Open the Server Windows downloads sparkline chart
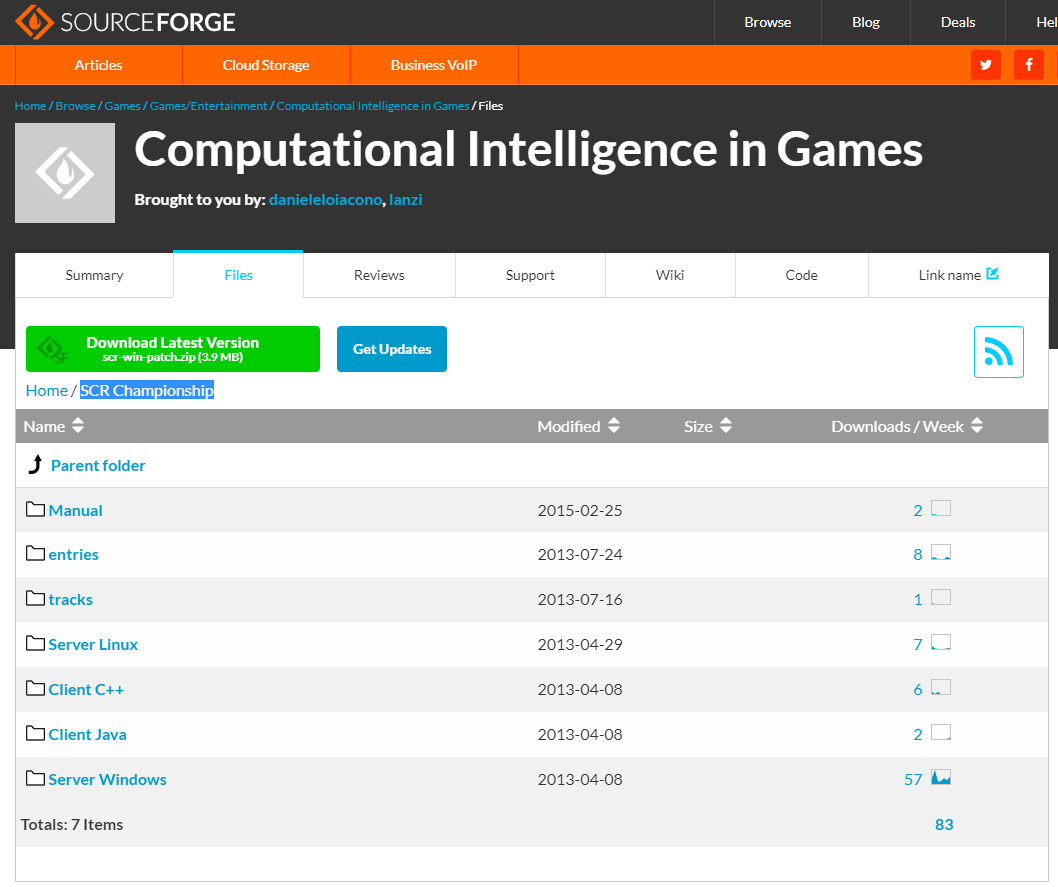 [941, 778]
